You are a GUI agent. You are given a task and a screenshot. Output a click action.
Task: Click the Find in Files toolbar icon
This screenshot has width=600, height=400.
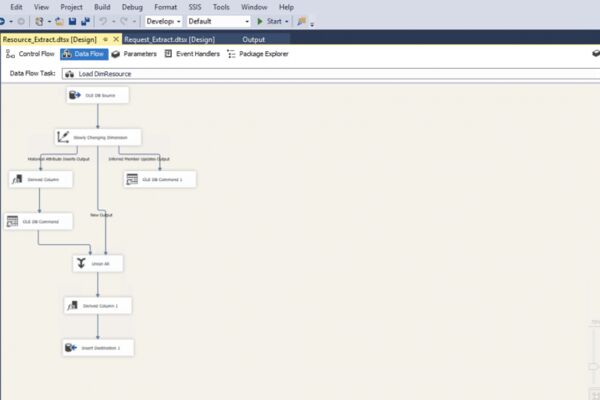302,21
